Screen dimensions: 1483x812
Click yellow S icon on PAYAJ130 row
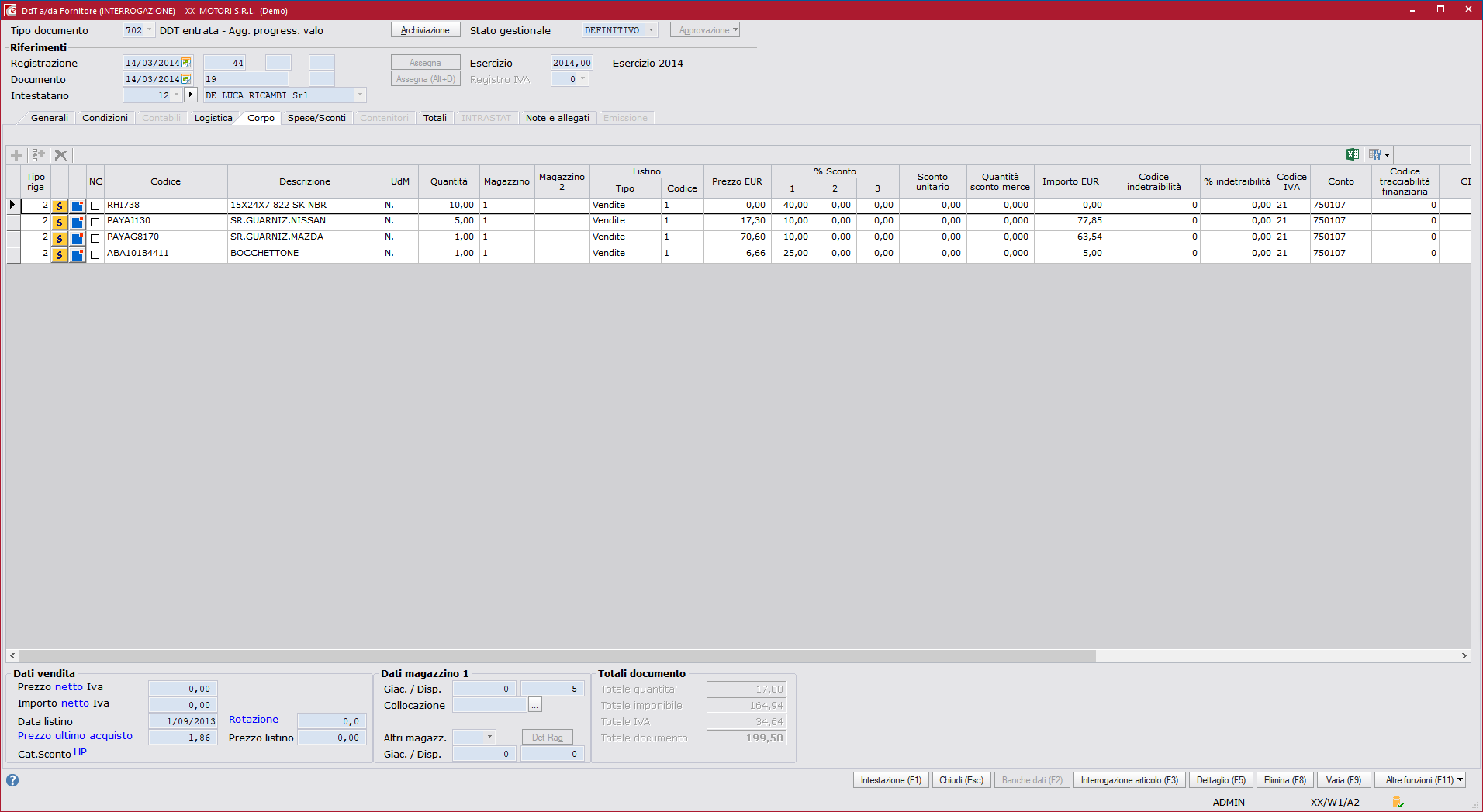(59, 222)
